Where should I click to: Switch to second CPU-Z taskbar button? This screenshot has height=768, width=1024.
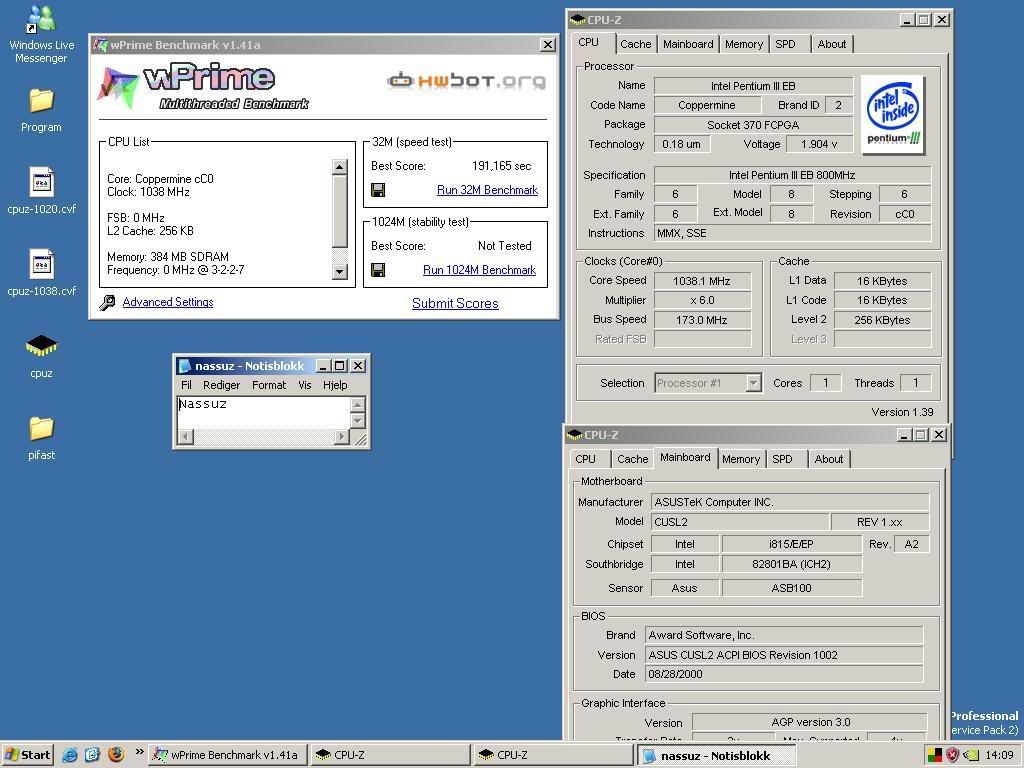553,755
